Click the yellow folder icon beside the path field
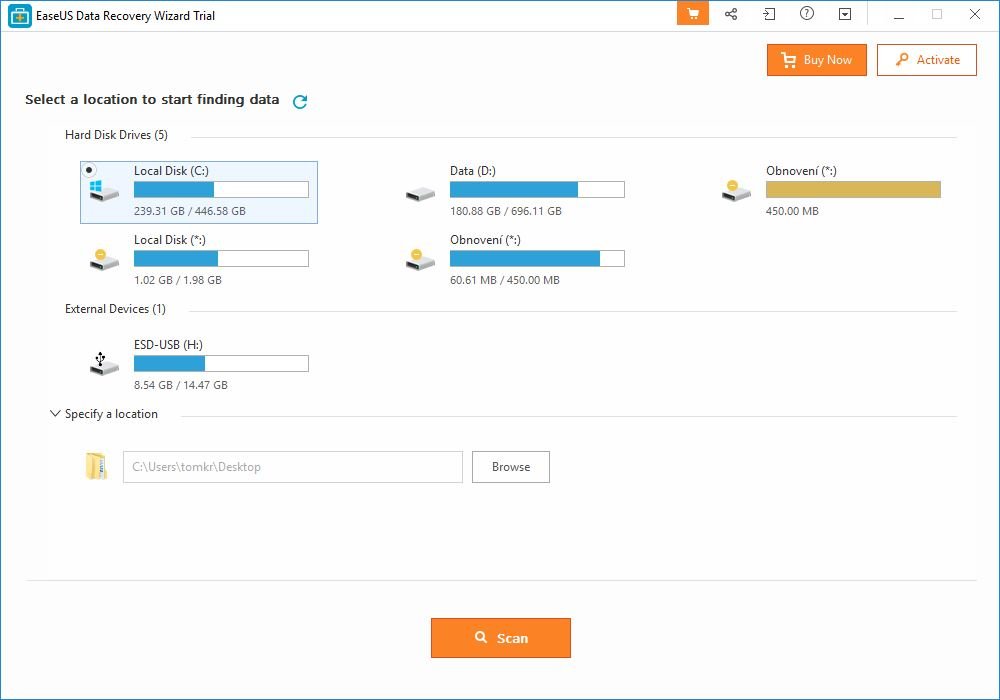1000x700 pixels. coord(96,466)
